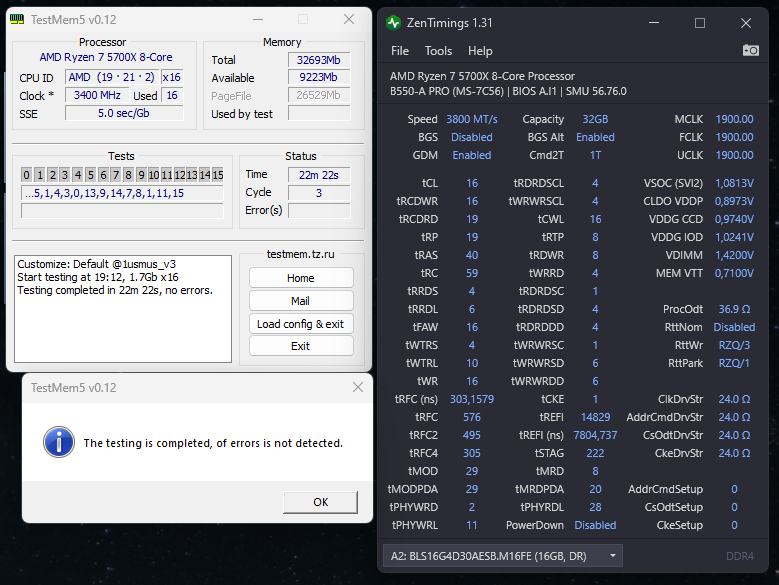Open the File menu in ZenTimings

(399, 51)
